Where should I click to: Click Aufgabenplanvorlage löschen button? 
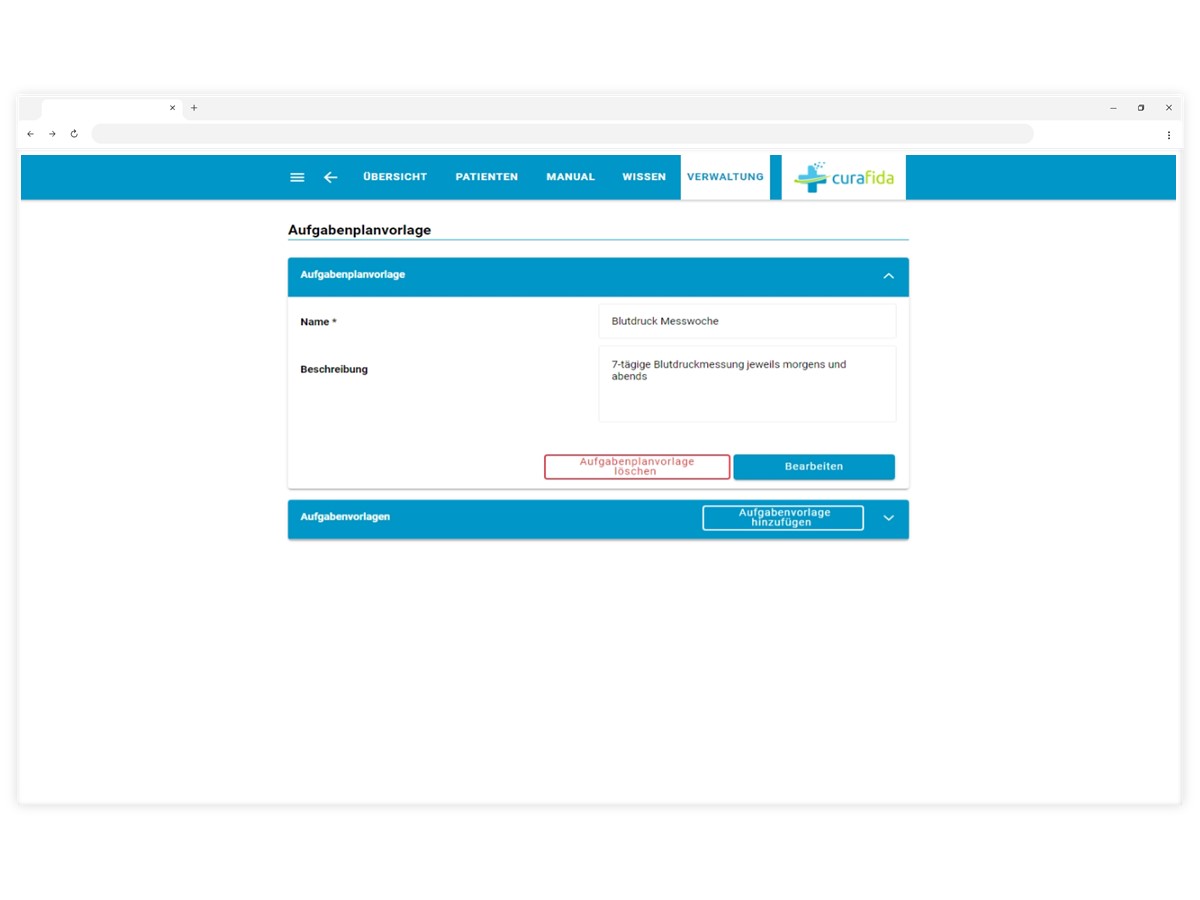pos(637,467)
